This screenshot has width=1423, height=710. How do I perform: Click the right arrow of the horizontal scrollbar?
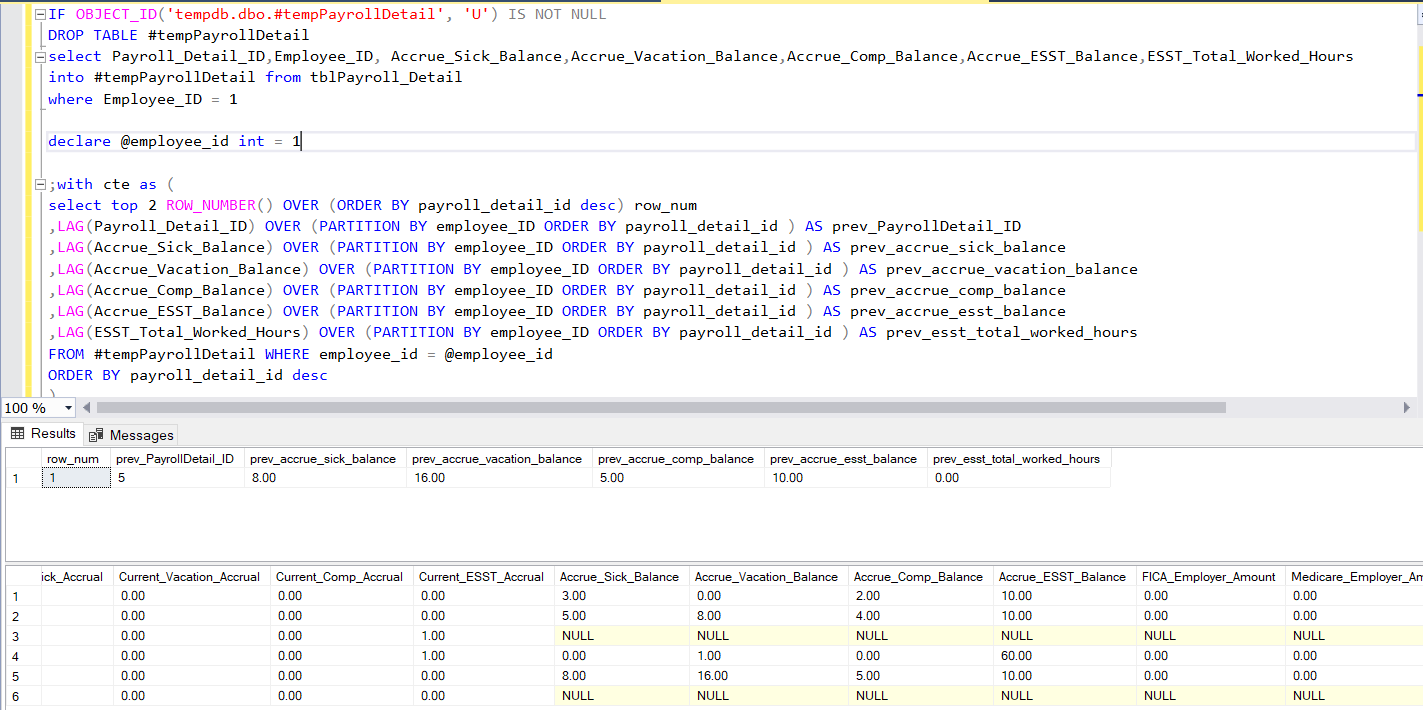pyautogui.click(x=1408, y=408)
